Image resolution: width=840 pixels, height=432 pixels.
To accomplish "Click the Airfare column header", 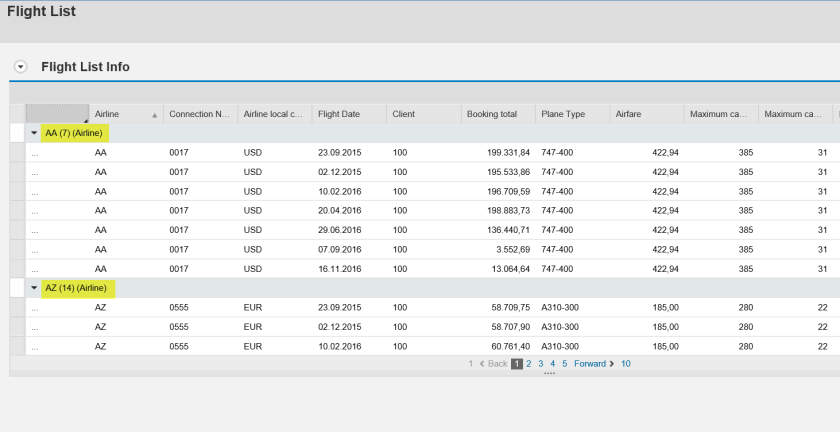I will (629, 114).
